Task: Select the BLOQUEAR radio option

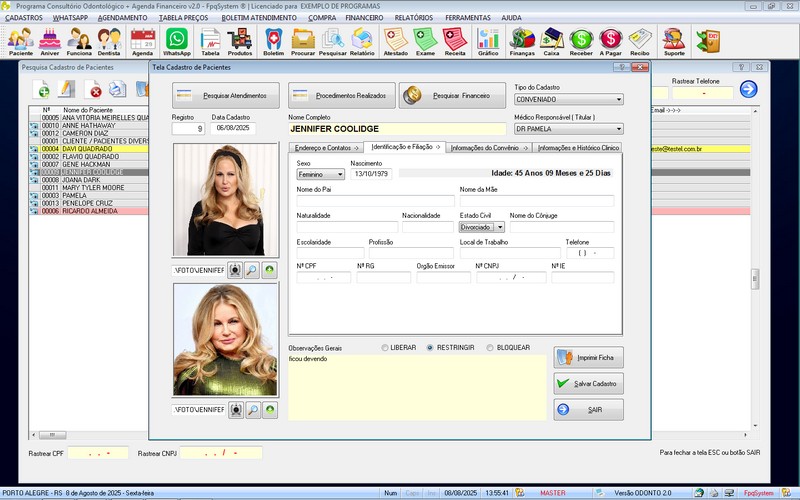Action: click(x=489, y=348)
